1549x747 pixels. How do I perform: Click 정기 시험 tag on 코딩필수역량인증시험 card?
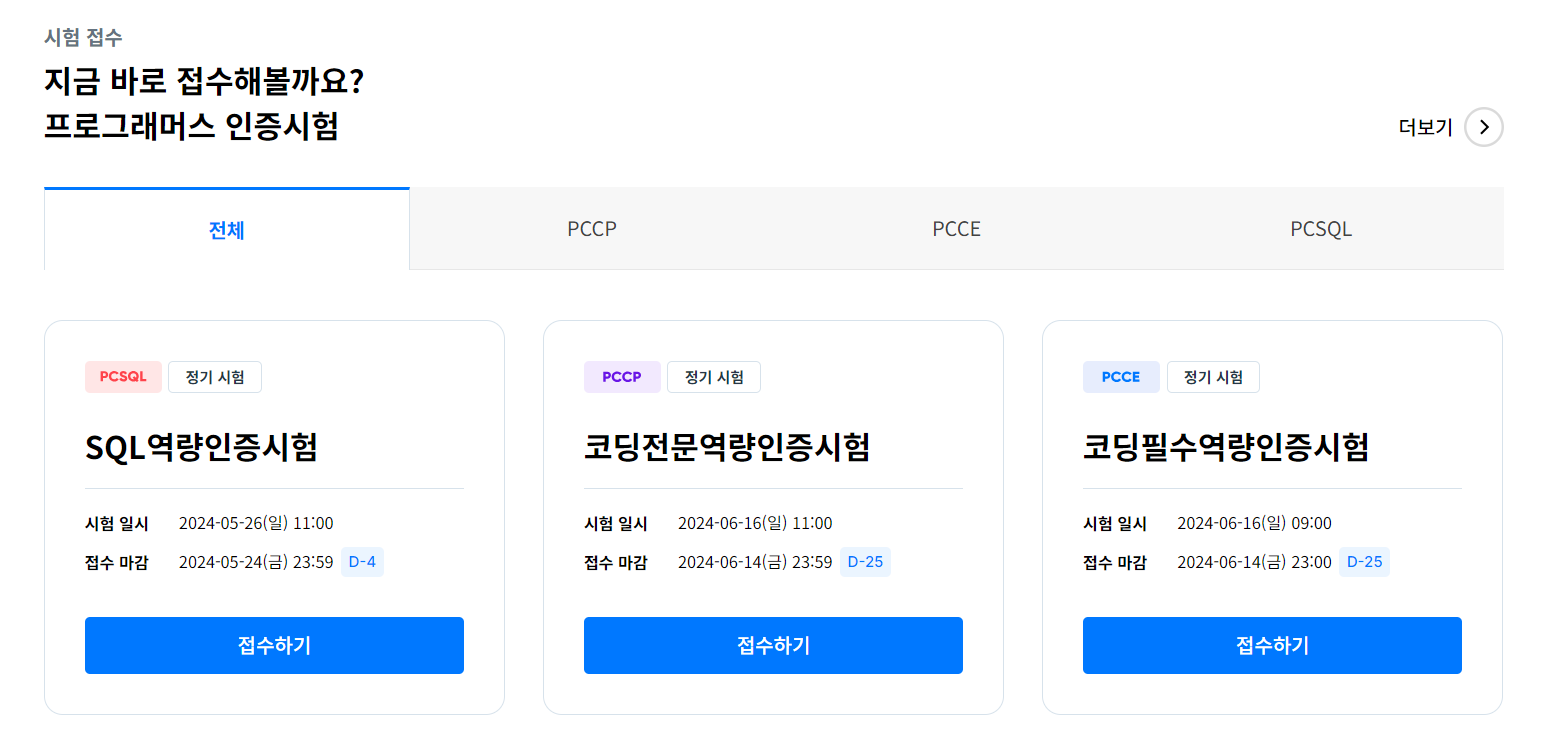pyautogui.click(x=1213, y=377)
